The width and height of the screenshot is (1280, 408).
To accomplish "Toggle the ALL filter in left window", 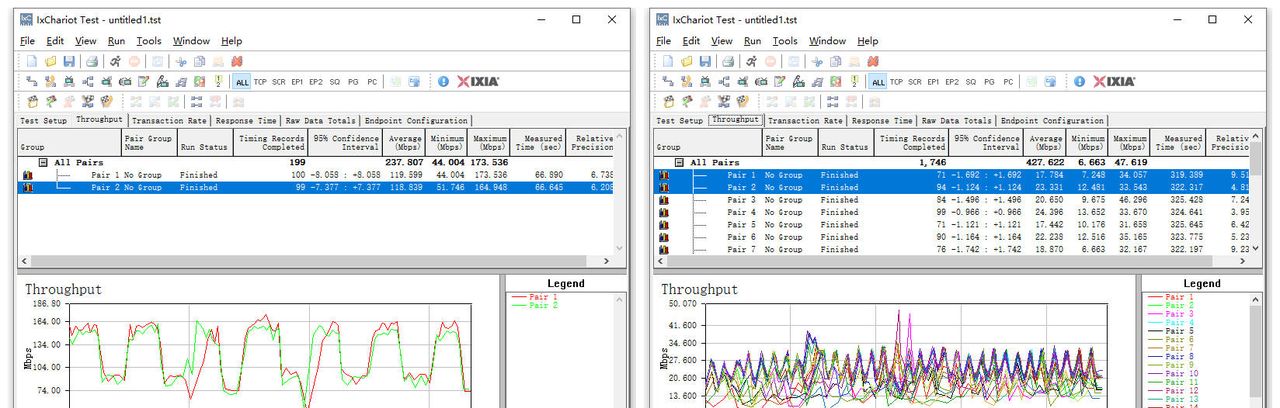I will [x=242, y=82].
